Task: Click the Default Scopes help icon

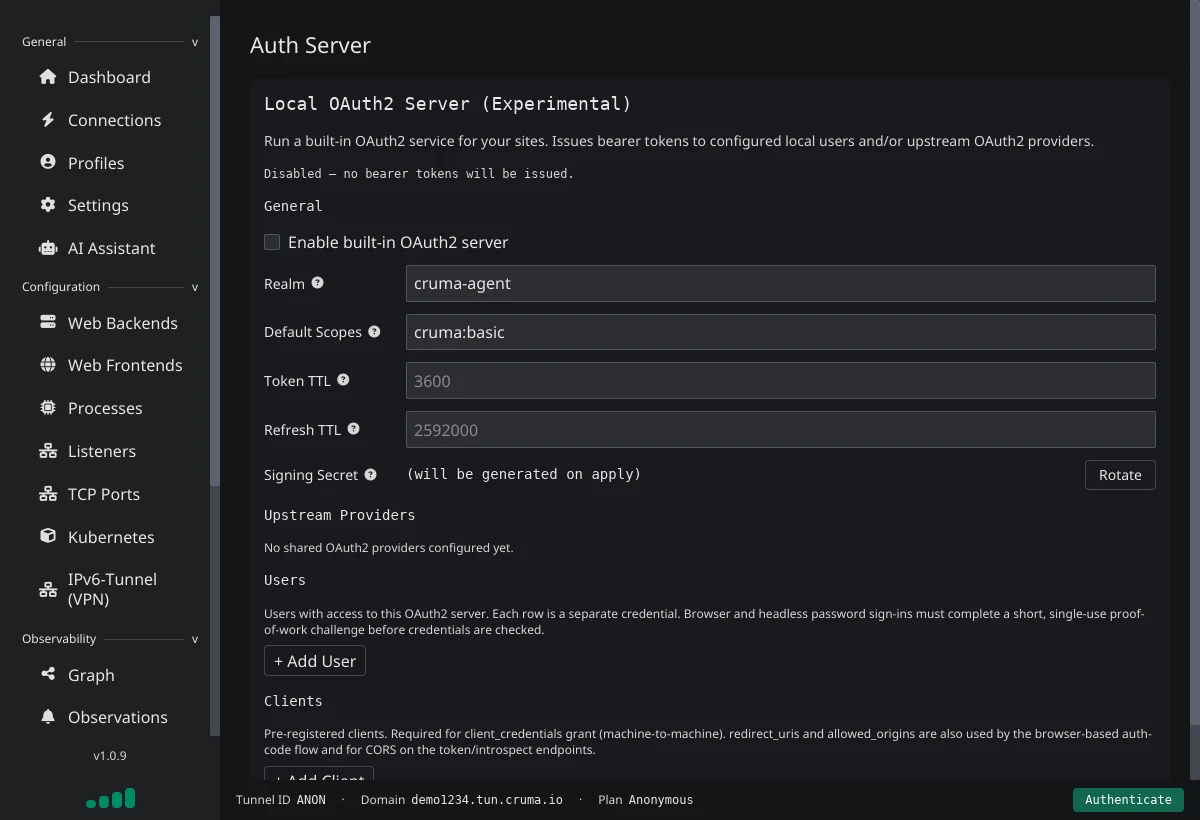Action: coord(374,331)
